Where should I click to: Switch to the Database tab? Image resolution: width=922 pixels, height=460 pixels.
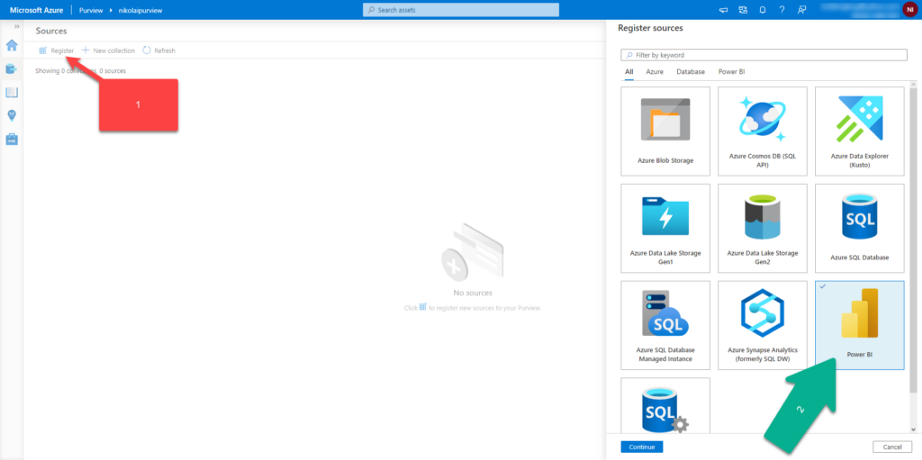click(x=690, y=72)
